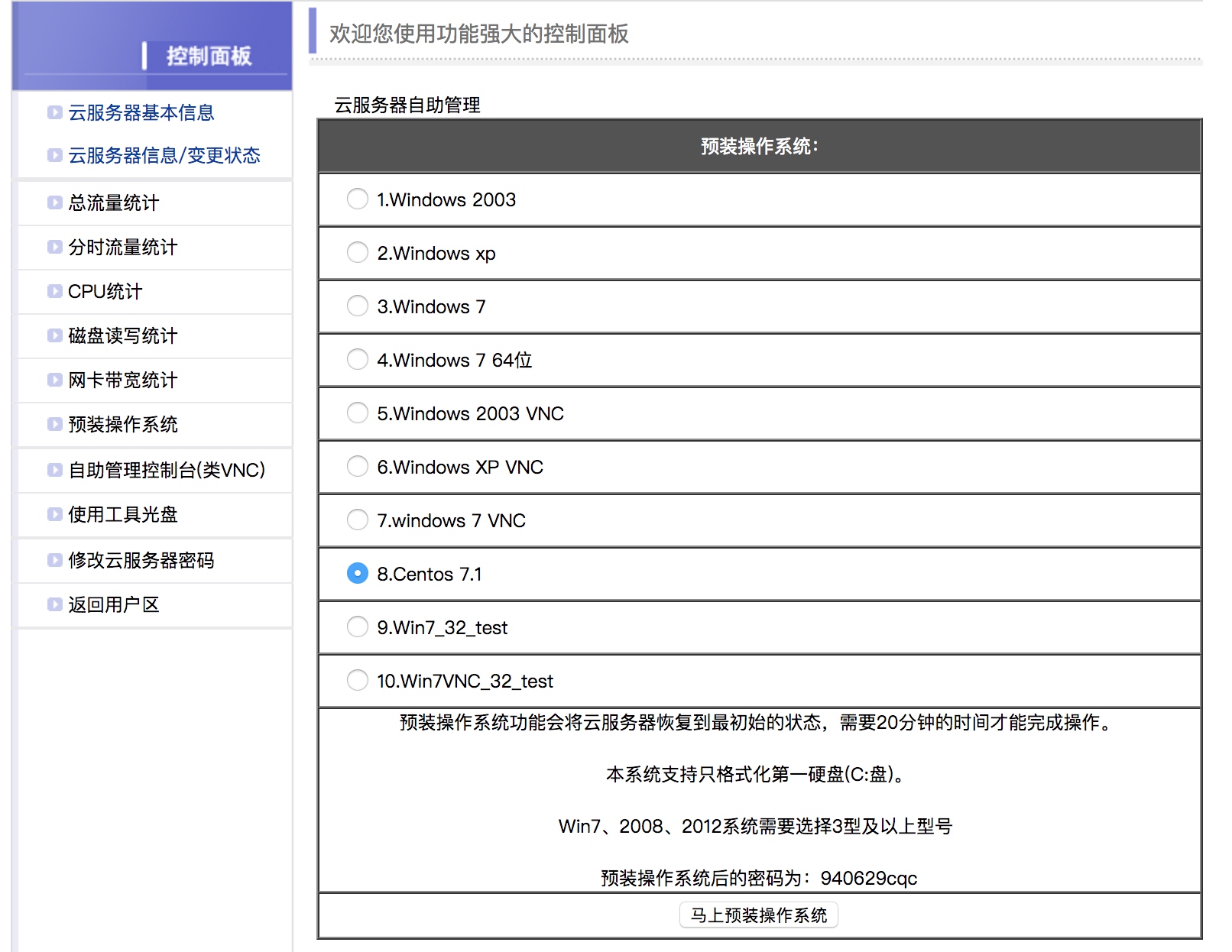Pick the 5.Windows 2003 VNC radio button

(x=357, y=413)
